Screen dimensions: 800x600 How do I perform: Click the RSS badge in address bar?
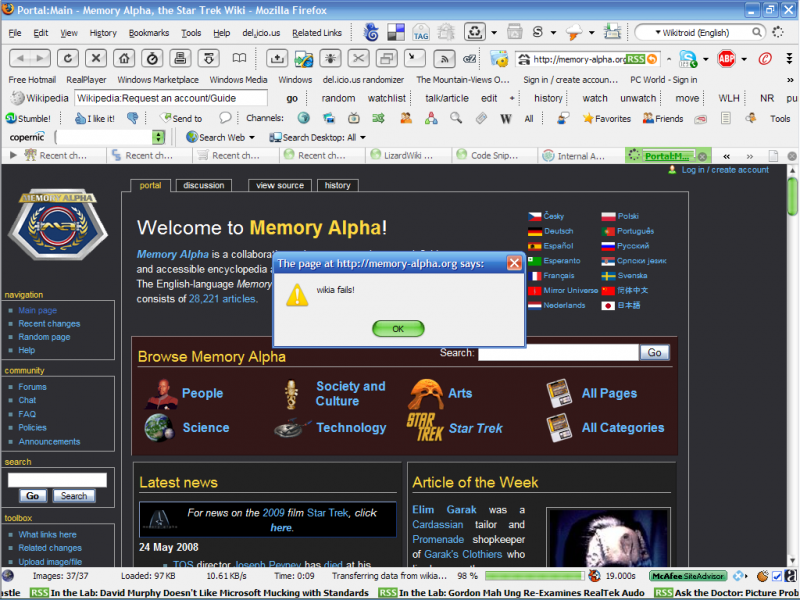635,59
